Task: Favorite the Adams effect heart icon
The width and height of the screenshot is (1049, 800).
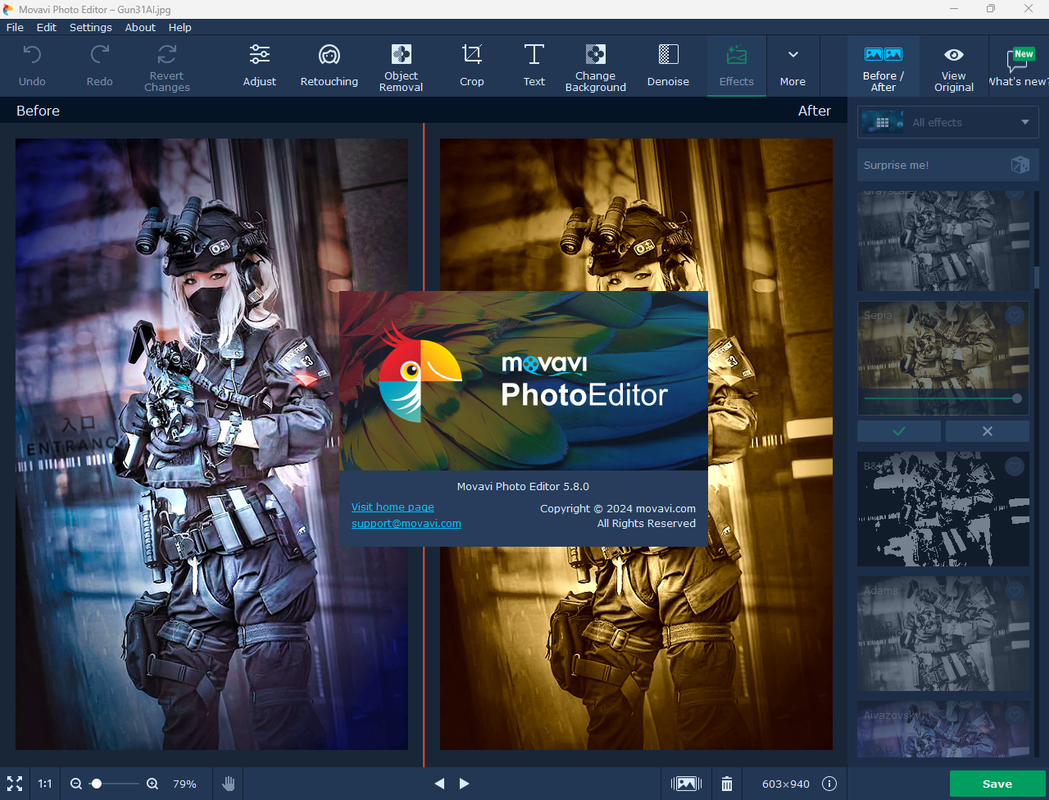Action: (x=1015, y=591)
